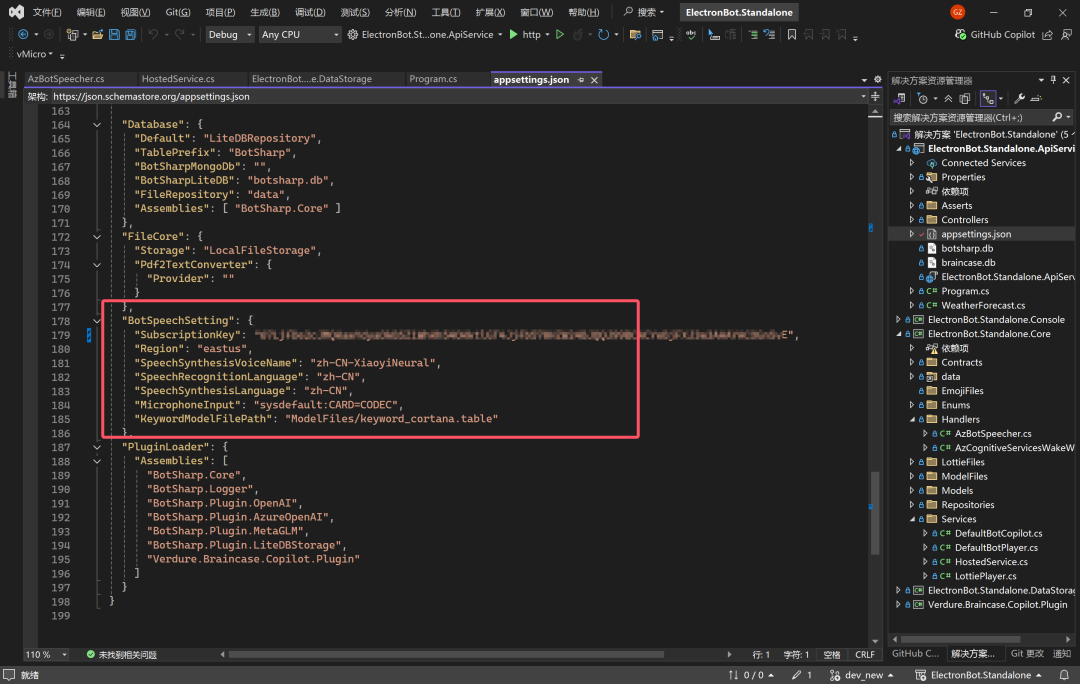Open the GitHub C... panel tab at the bottom

click(x=915, y=654)
